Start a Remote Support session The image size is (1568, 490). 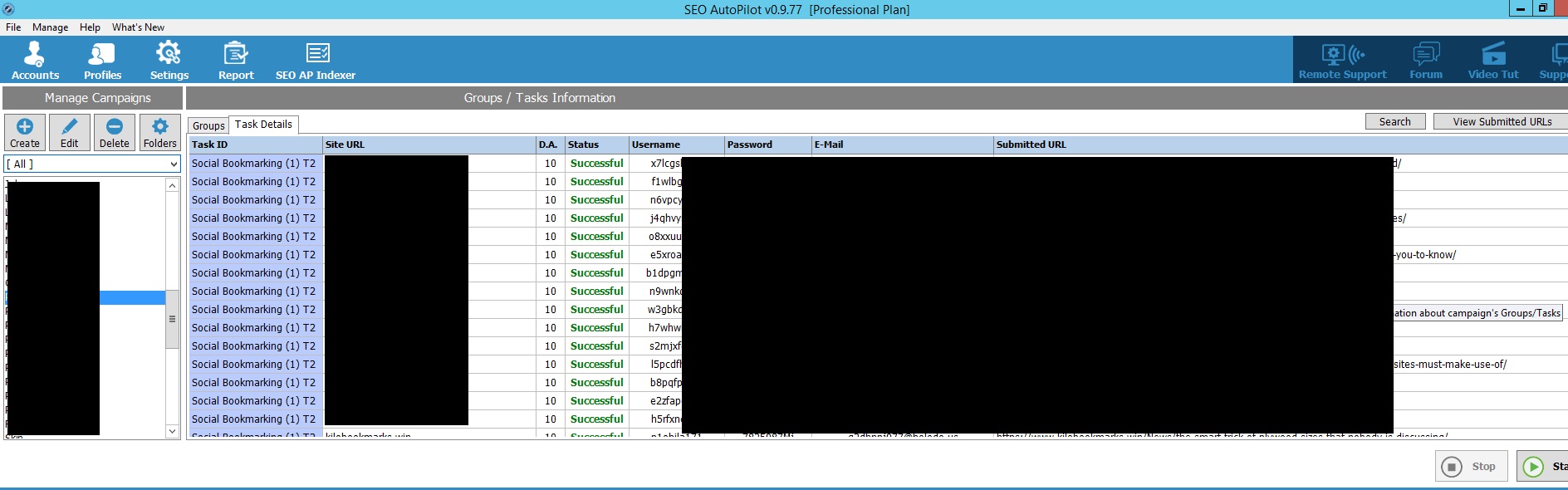coord(1342,61)
